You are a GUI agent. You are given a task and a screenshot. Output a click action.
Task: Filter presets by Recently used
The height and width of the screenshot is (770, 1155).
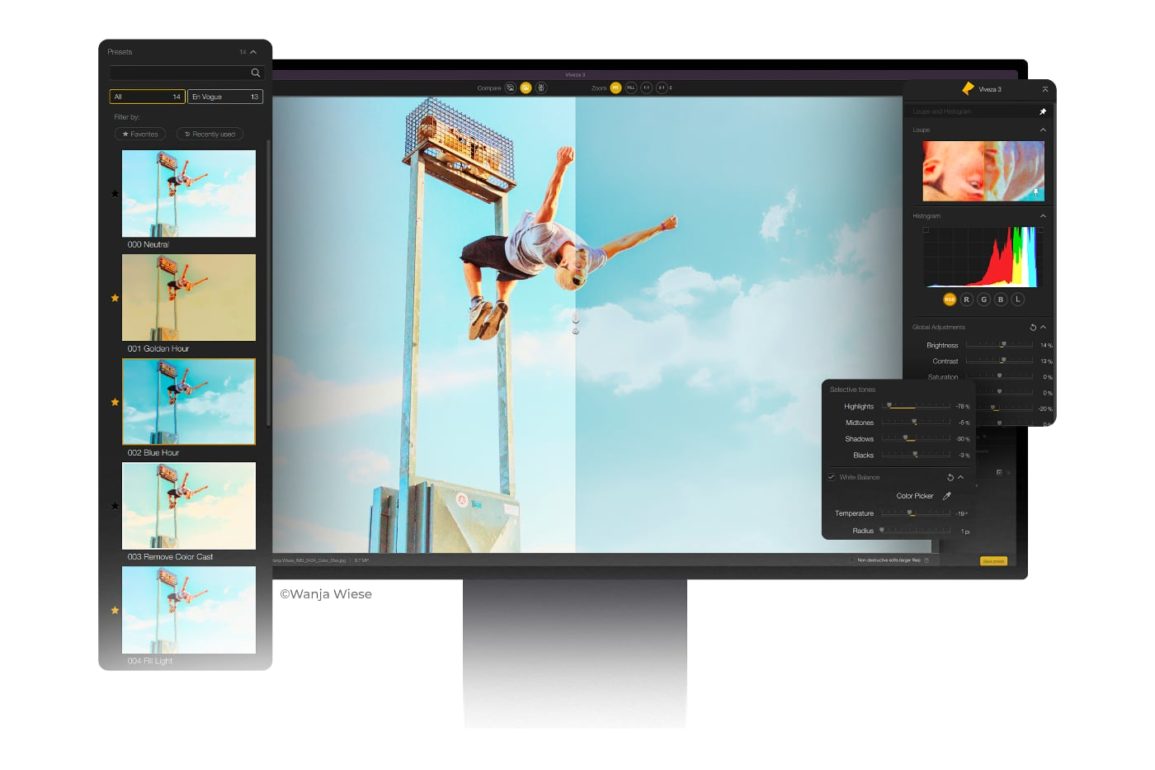pos(210,134)
